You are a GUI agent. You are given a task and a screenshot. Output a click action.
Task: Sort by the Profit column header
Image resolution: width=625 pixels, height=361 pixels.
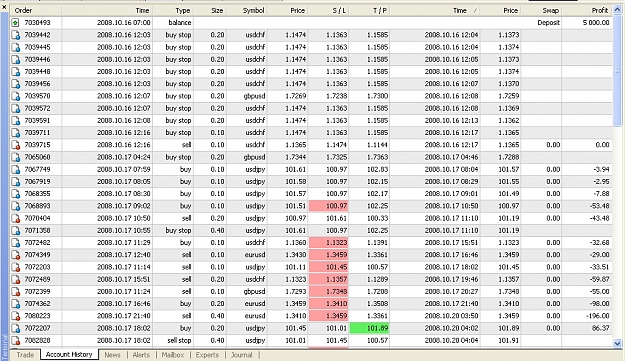[587, 10]
